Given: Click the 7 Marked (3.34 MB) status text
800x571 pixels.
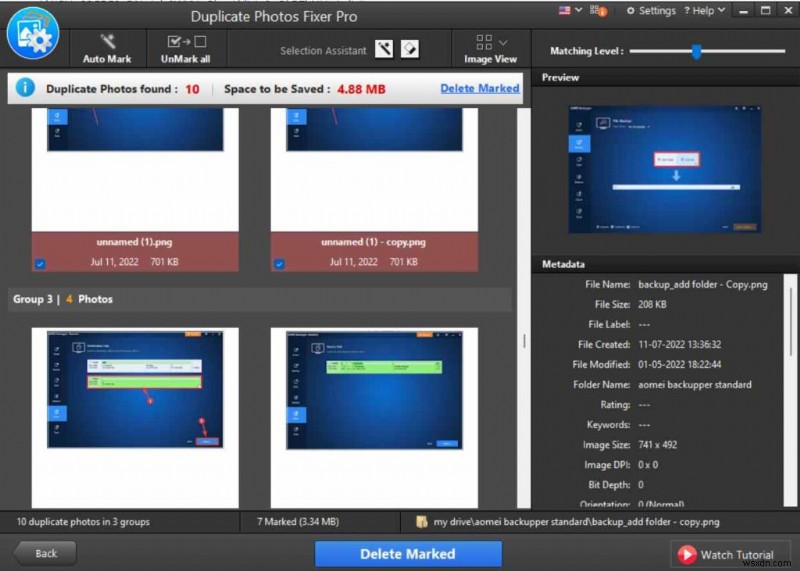Looking at the screenshot, I should coord(298,522).
